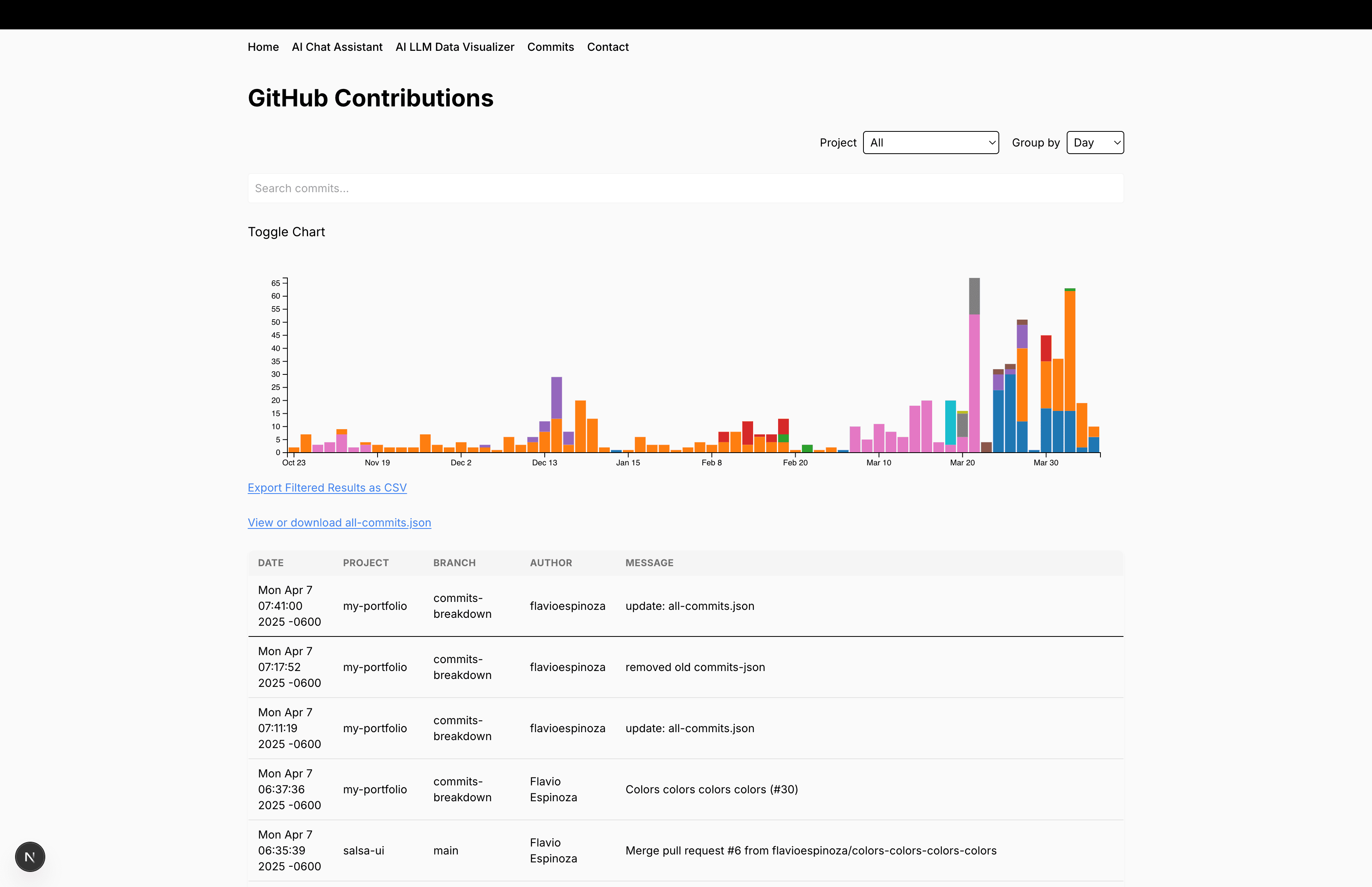
Task: Click the purple bar segment near Dec 13
Action: pos(556,397)
